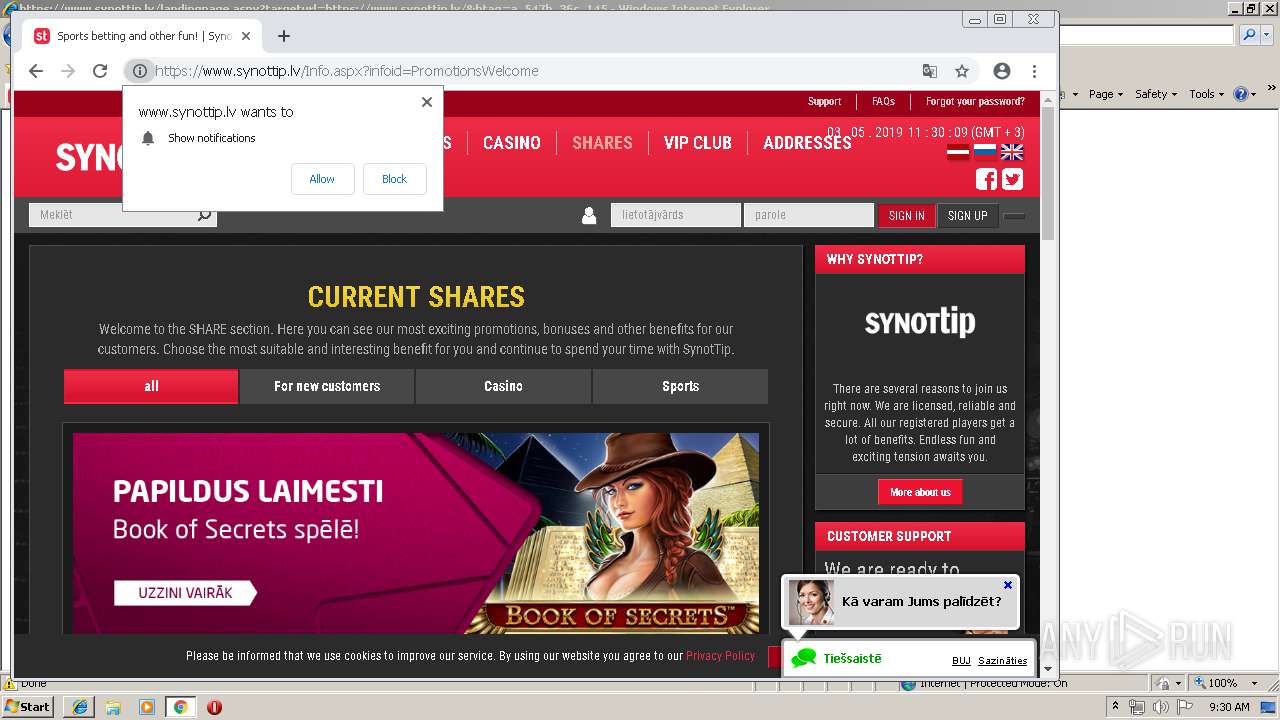Viewport: 1280px width, 720px height.
Task: Reload the SynotTip page
Action: point(100,71)
